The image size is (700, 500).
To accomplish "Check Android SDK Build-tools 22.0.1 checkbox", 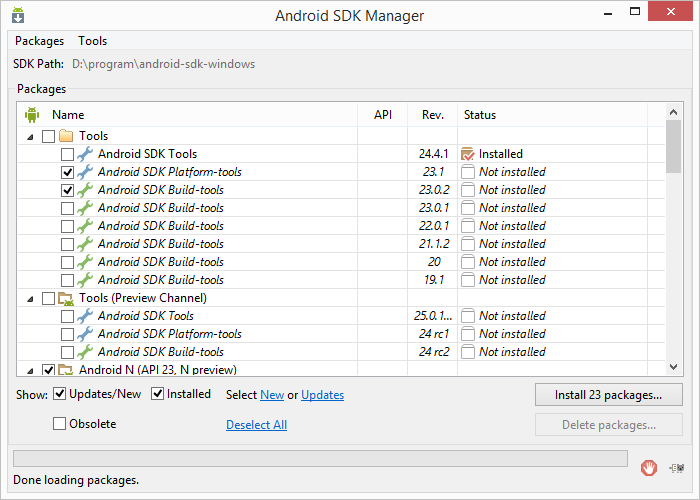I will pos(67,226).
